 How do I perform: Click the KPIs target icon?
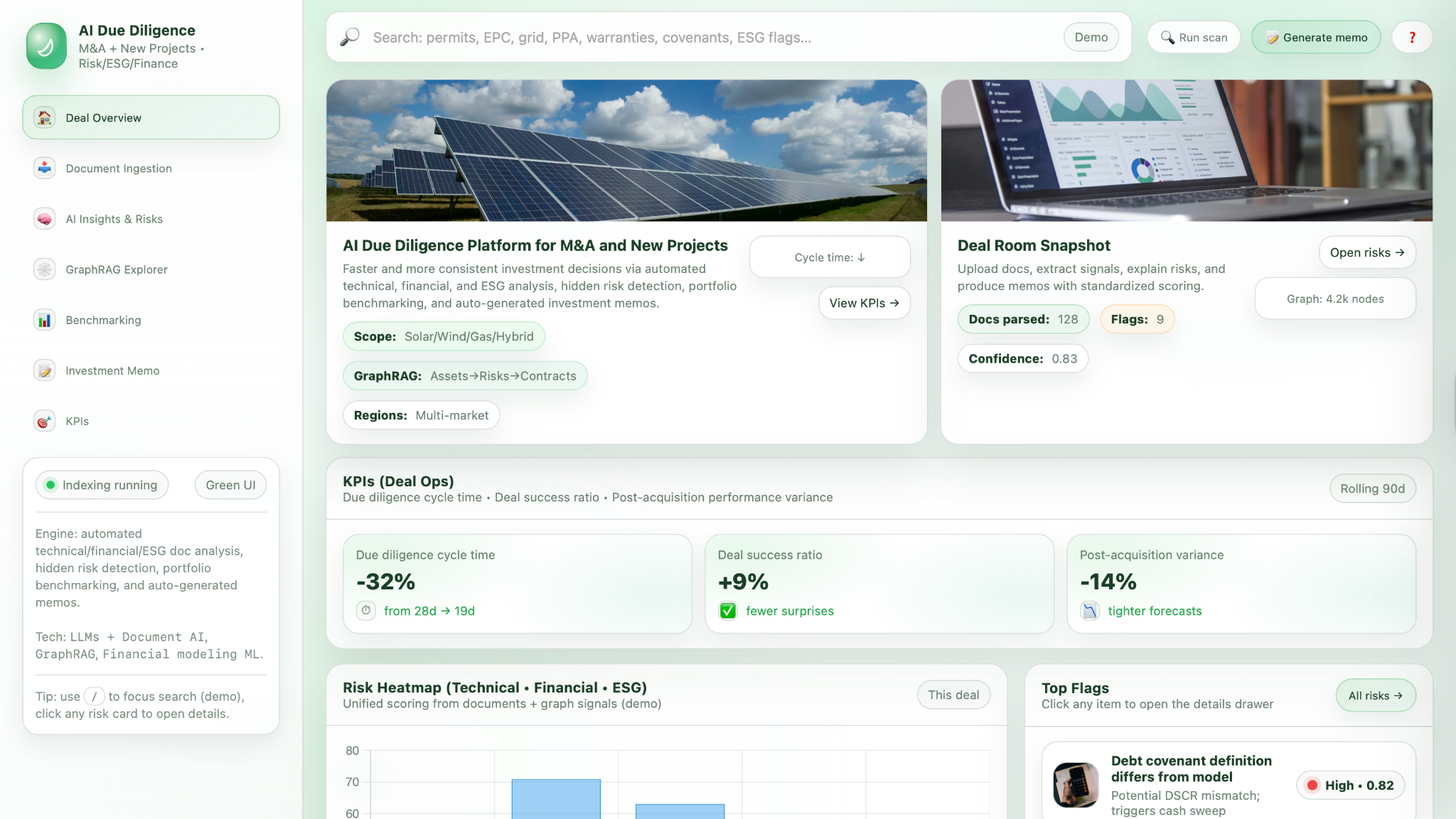pos(44,421)
